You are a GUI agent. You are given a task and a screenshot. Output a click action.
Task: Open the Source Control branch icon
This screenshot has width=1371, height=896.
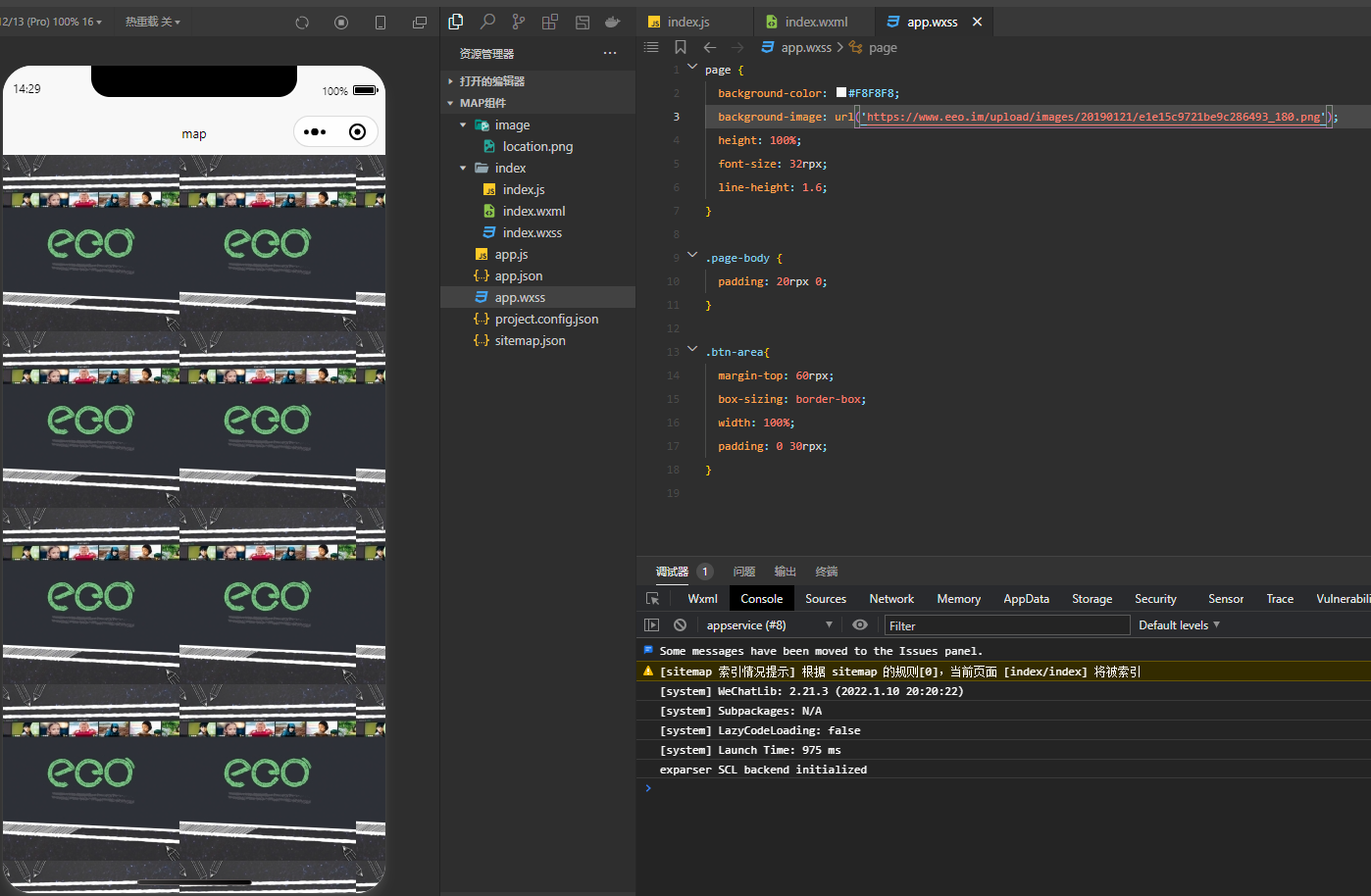click(x=519, y=22)
